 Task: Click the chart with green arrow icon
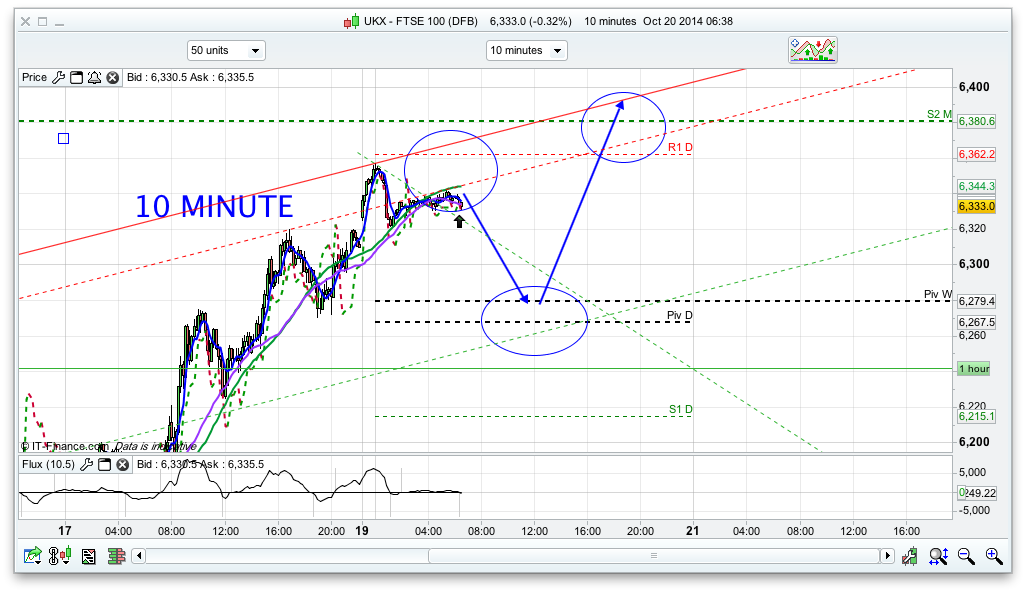[33, 556]
